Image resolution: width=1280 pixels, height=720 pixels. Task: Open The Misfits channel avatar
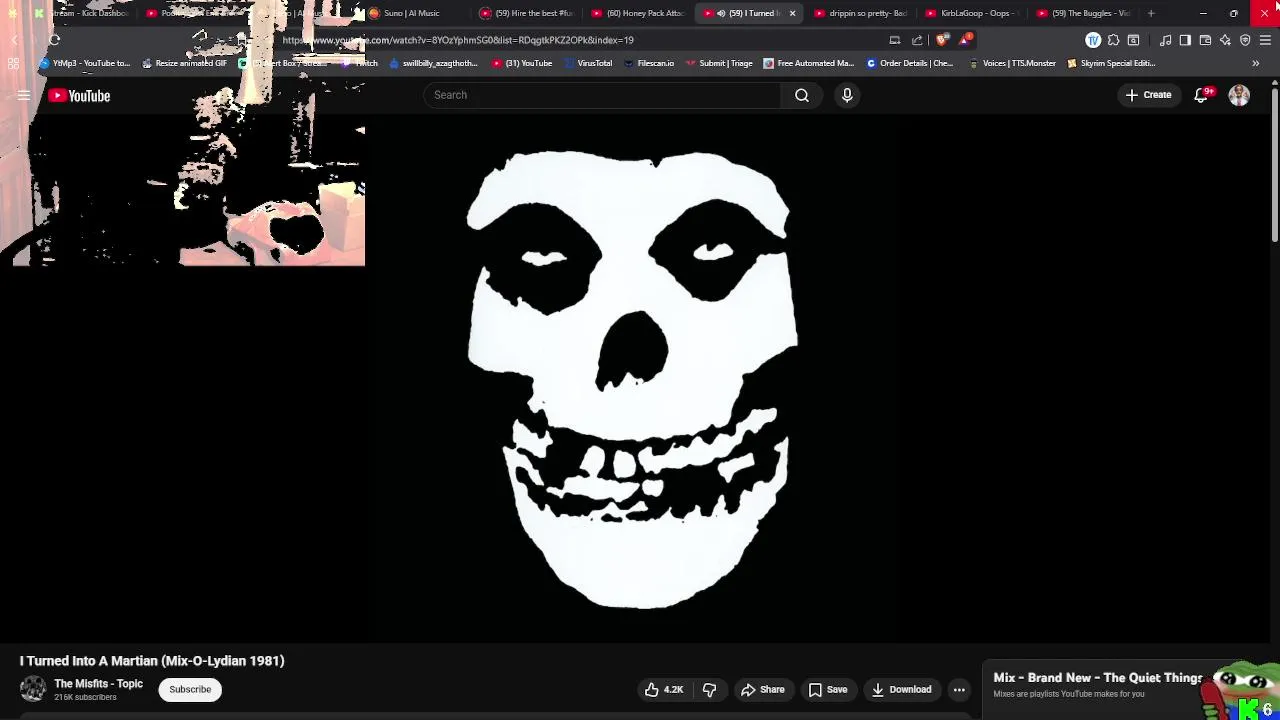click(33, 689)
